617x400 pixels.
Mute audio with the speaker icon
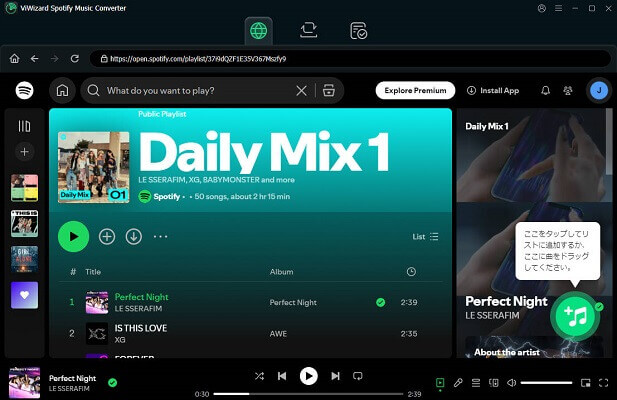point(512,383)
